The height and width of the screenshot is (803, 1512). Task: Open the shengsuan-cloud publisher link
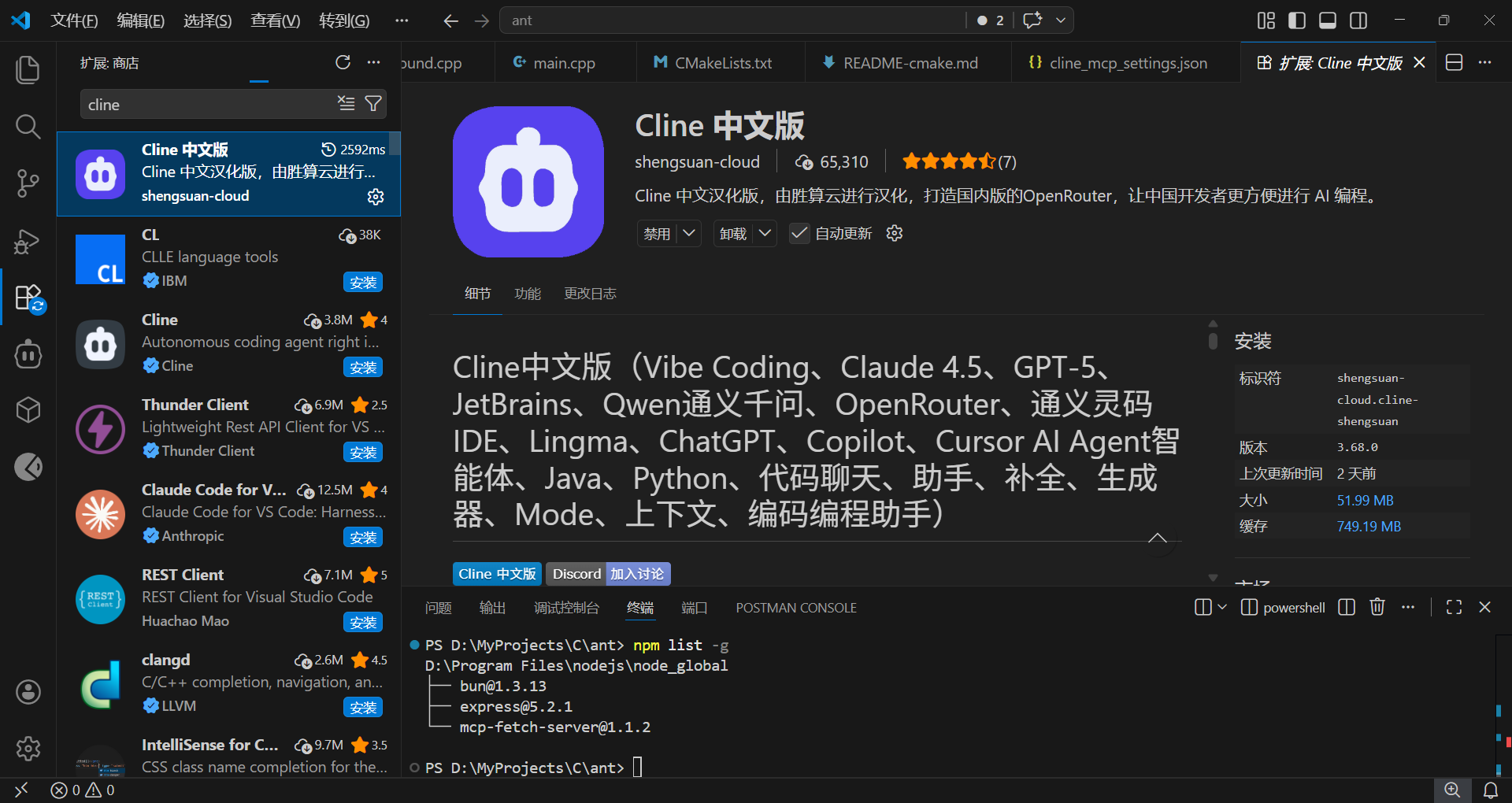697,162
